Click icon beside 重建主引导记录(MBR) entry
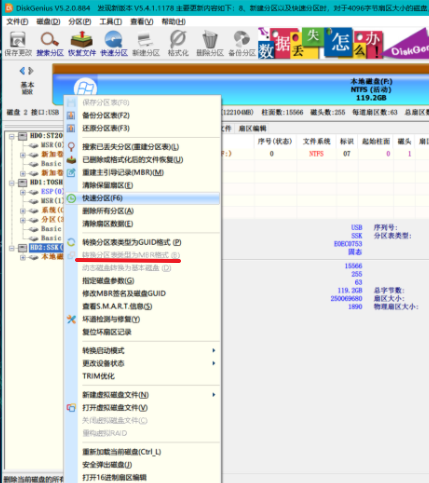429x483 pixels. 71,173
